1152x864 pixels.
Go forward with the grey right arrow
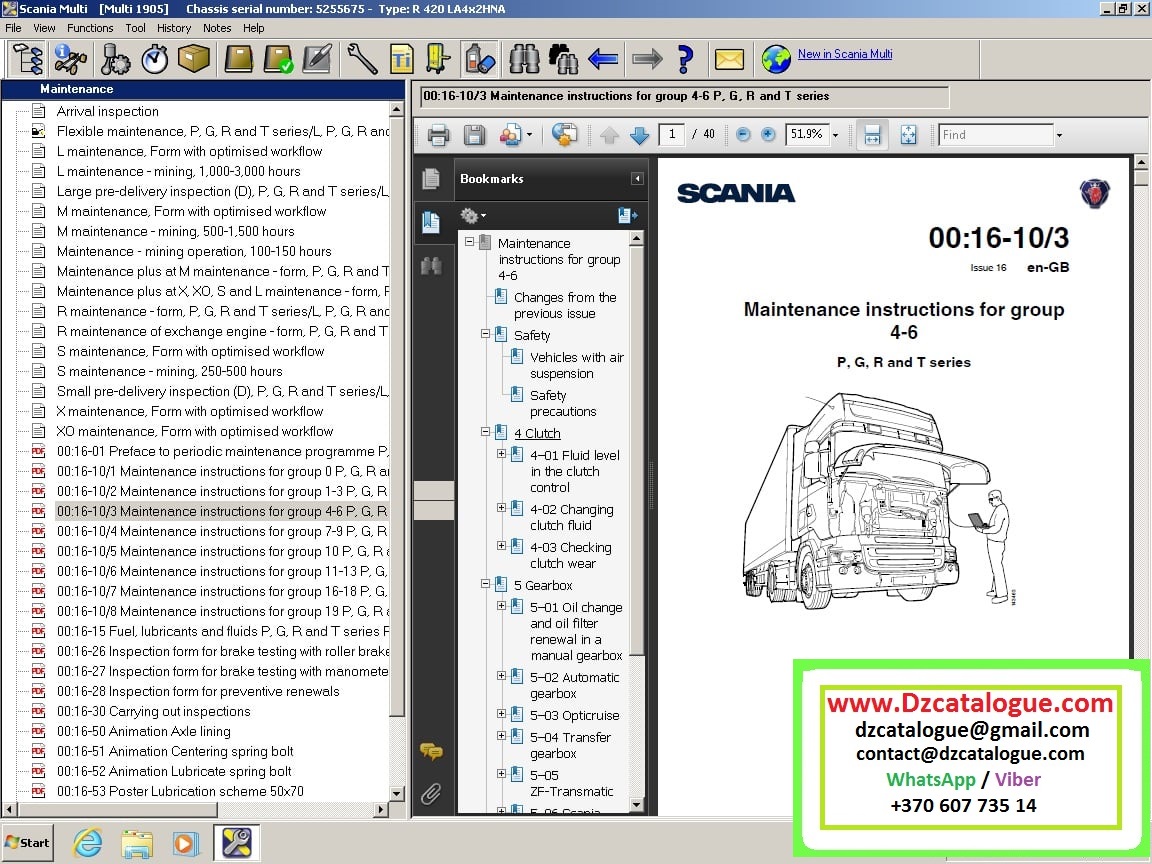pos(647,59)
